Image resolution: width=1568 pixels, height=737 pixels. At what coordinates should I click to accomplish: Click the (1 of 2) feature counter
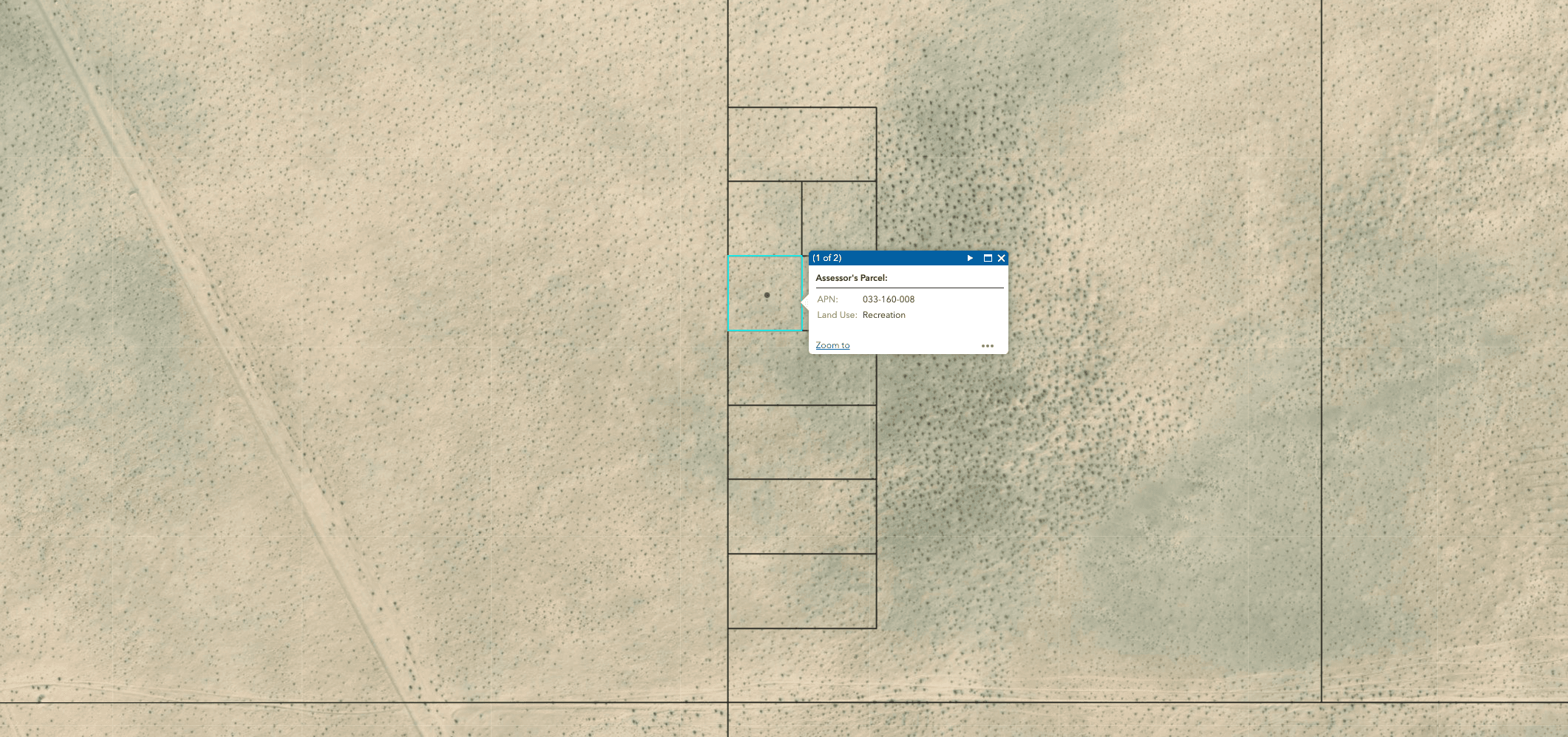tap(827, 258)
